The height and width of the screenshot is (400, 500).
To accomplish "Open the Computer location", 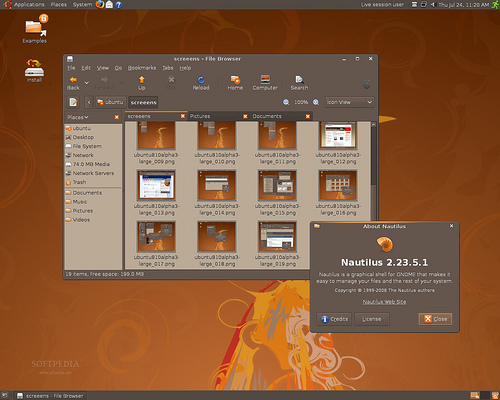I will (265, 83).
